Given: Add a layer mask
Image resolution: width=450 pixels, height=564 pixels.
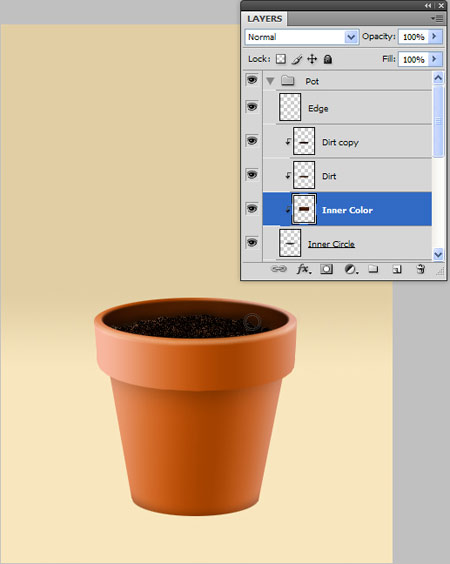Looking at the screenshot, I should (x=326, y=269).
